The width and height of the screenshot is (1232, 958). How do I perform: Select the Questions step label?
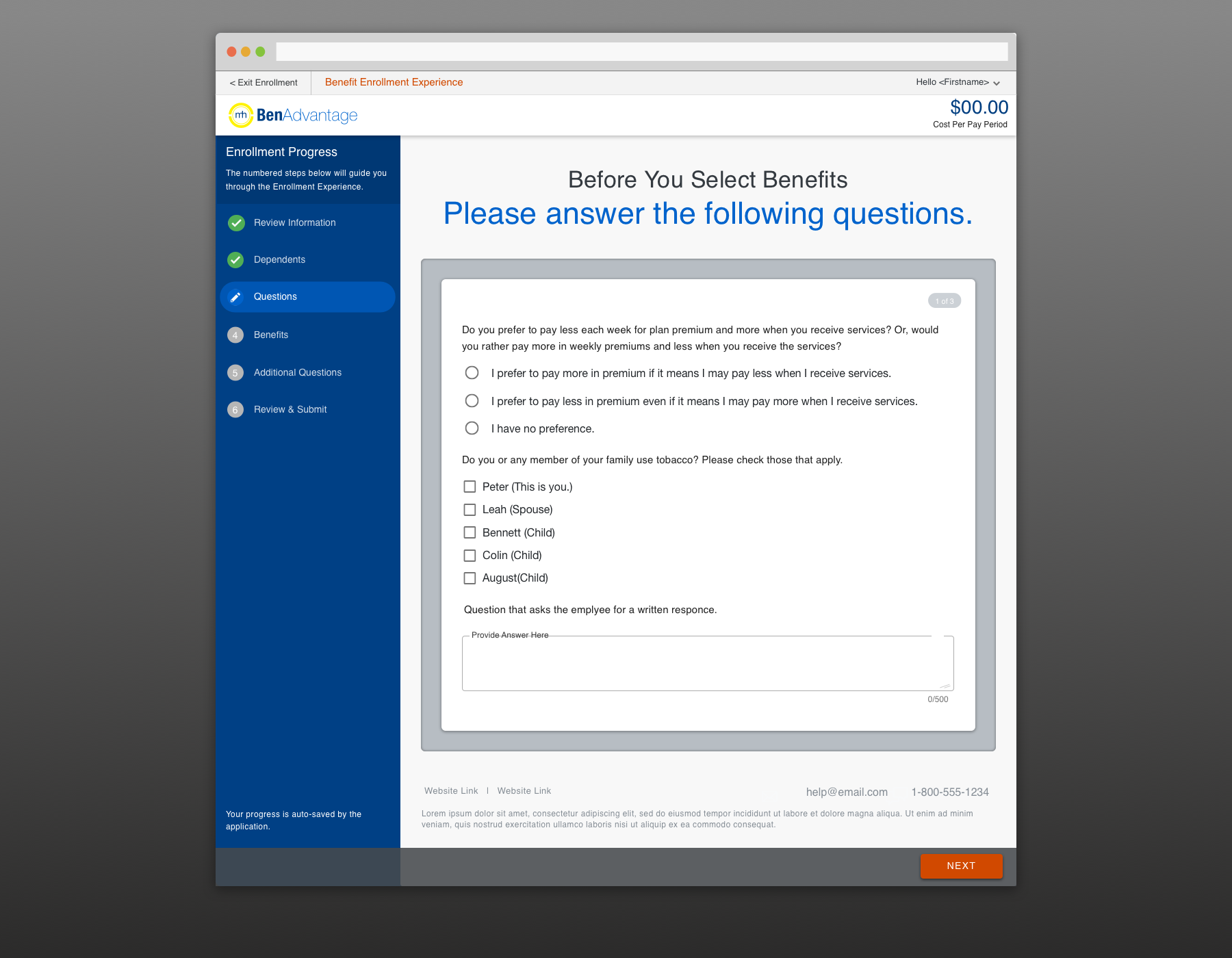tap(275, 297)
